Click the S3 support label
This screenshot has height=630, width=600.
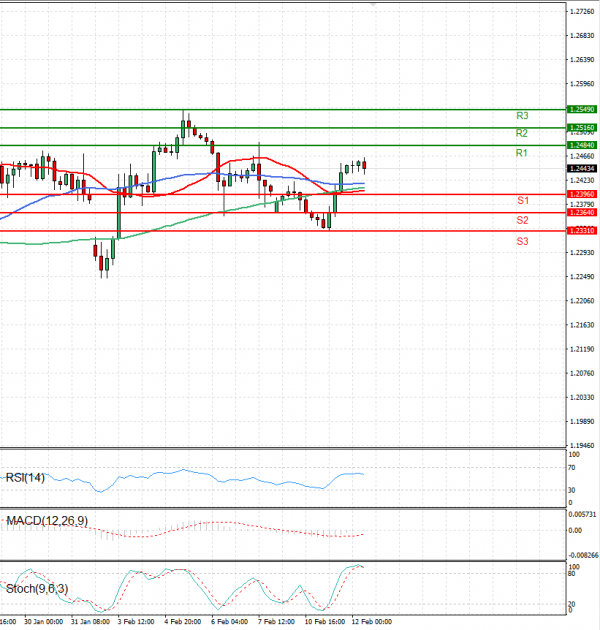[522, 242]
